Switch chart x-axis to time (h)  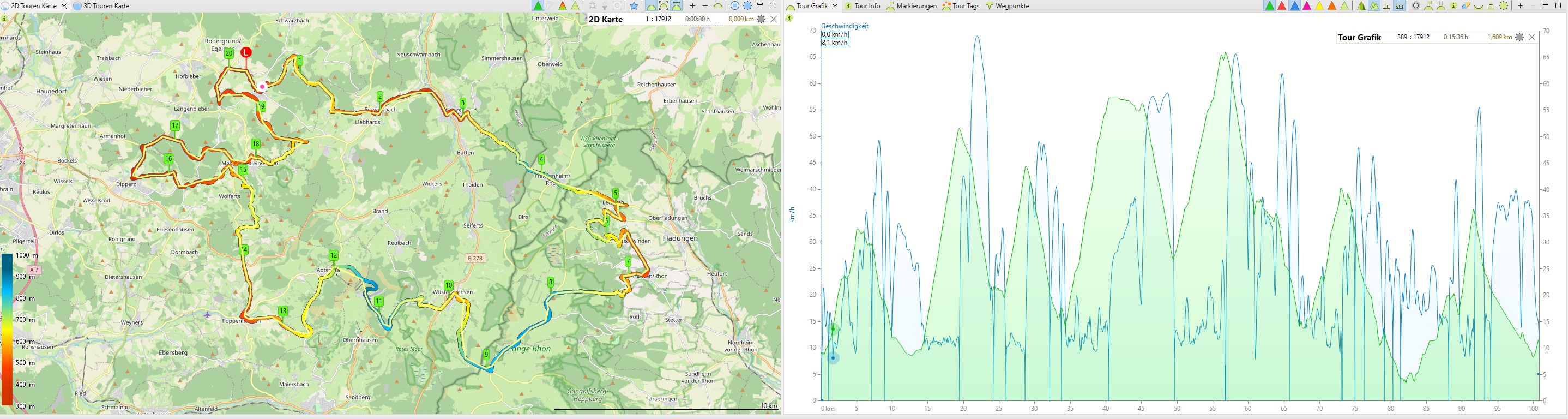click(1386, 6)
